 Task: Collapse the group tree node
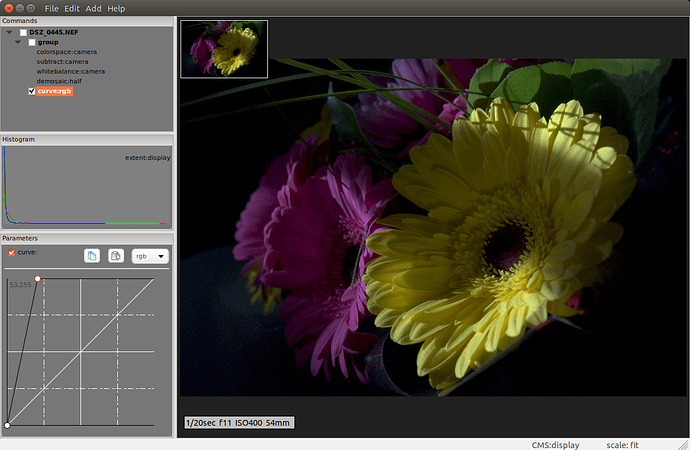pos(18,42)
